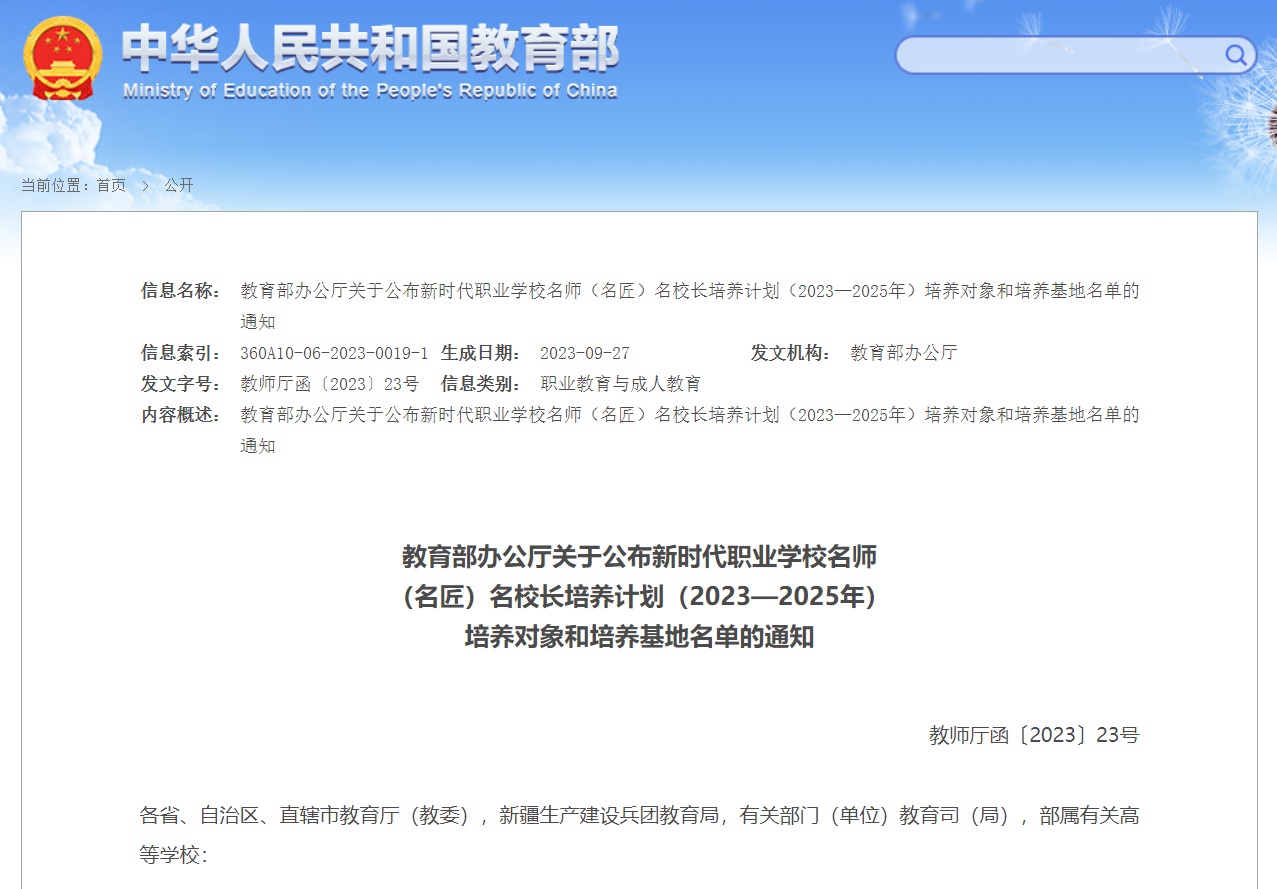
Task: Click the 当前位置 label
Action: 56,185
